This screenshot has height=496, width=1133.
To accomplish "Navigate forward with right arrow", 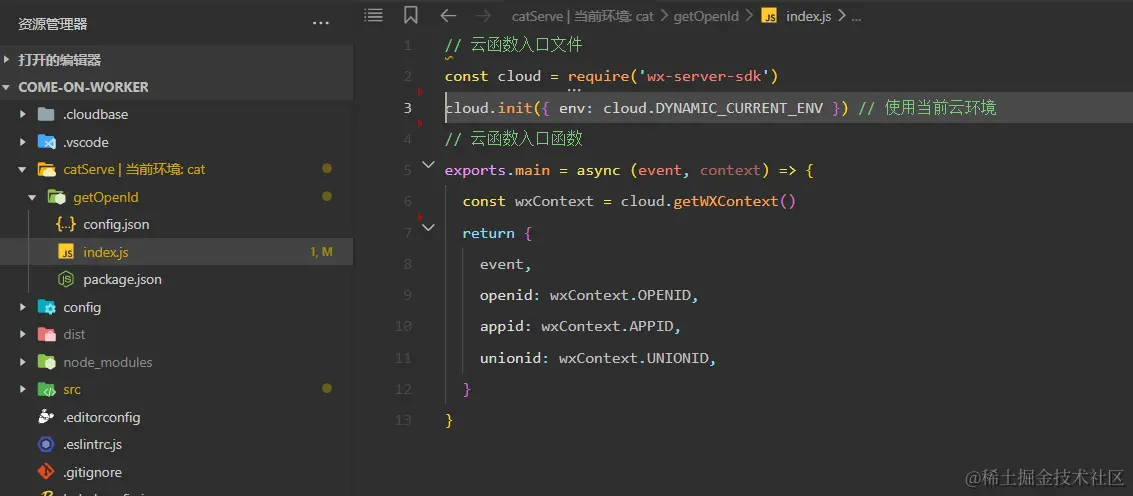I will [x=483, y=15].
